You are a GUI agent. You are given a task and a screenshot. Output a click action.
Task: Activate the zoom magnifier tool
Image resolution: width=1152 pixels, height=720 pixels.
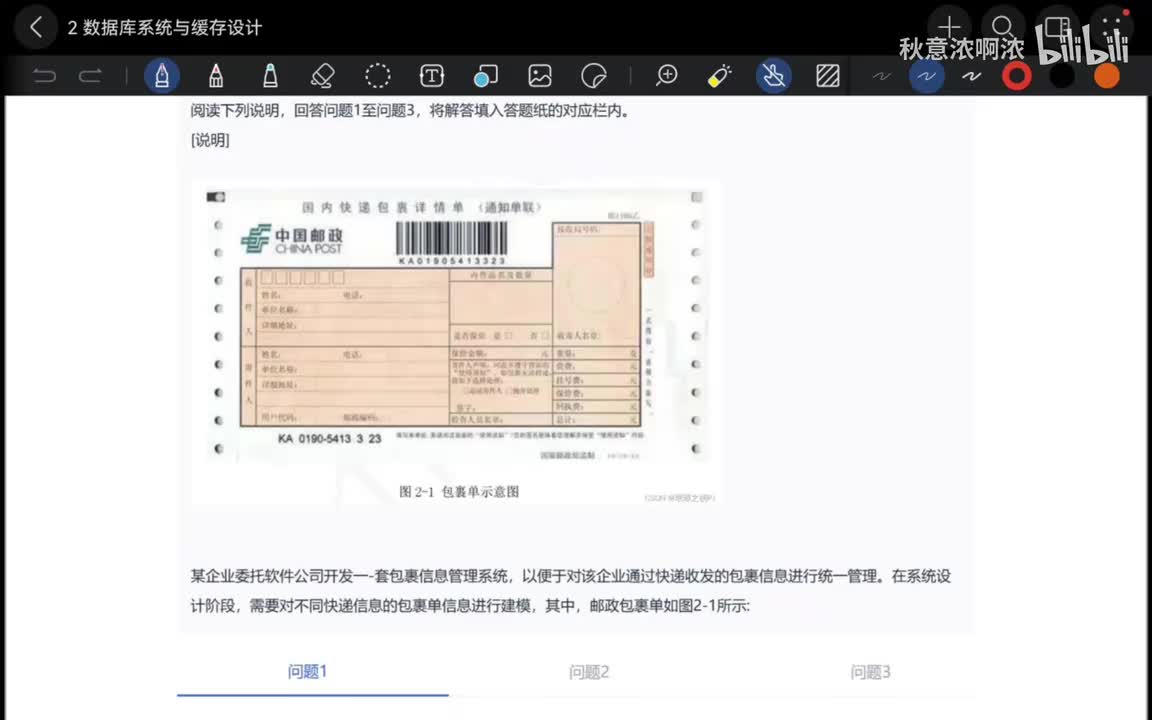pos(666,76)
